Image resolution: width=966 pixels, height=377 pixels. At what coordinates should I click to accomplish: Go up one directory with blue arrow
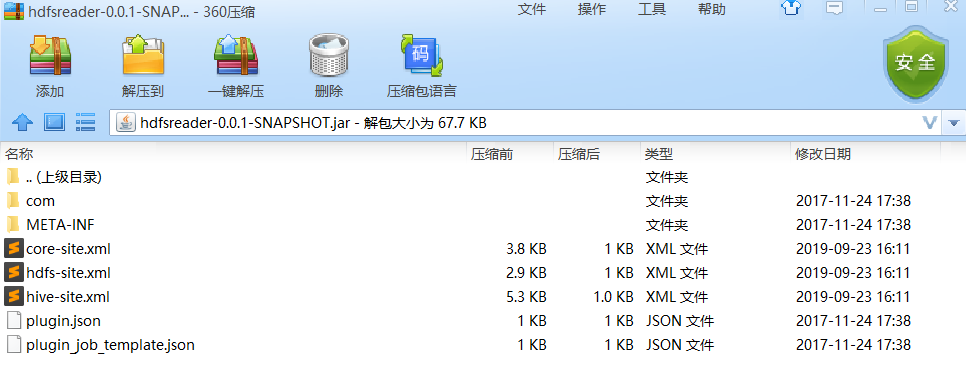click(23, 123)
